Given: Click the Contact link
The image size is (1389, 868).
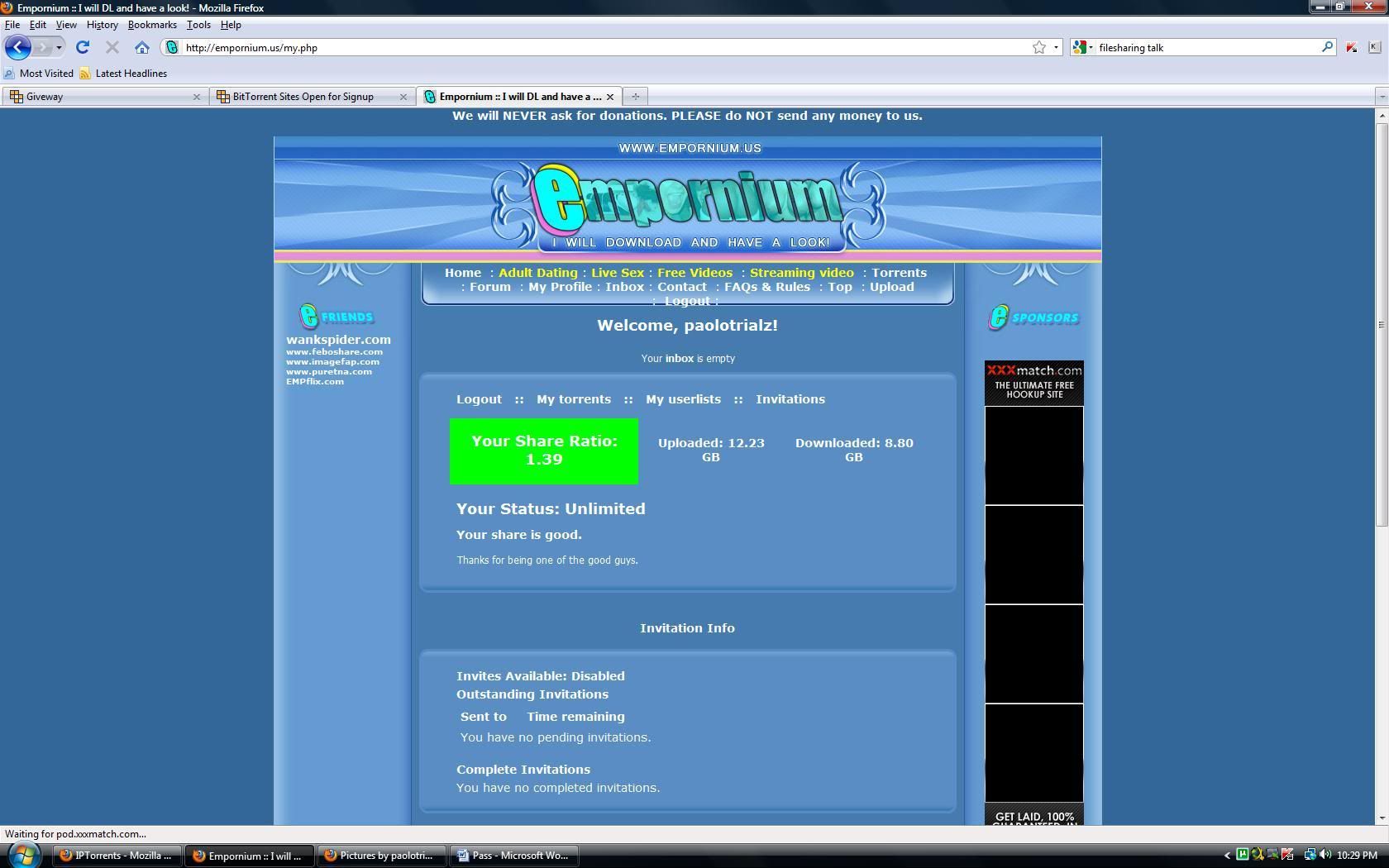Looking at the screenshot, I should coord(682,287).
